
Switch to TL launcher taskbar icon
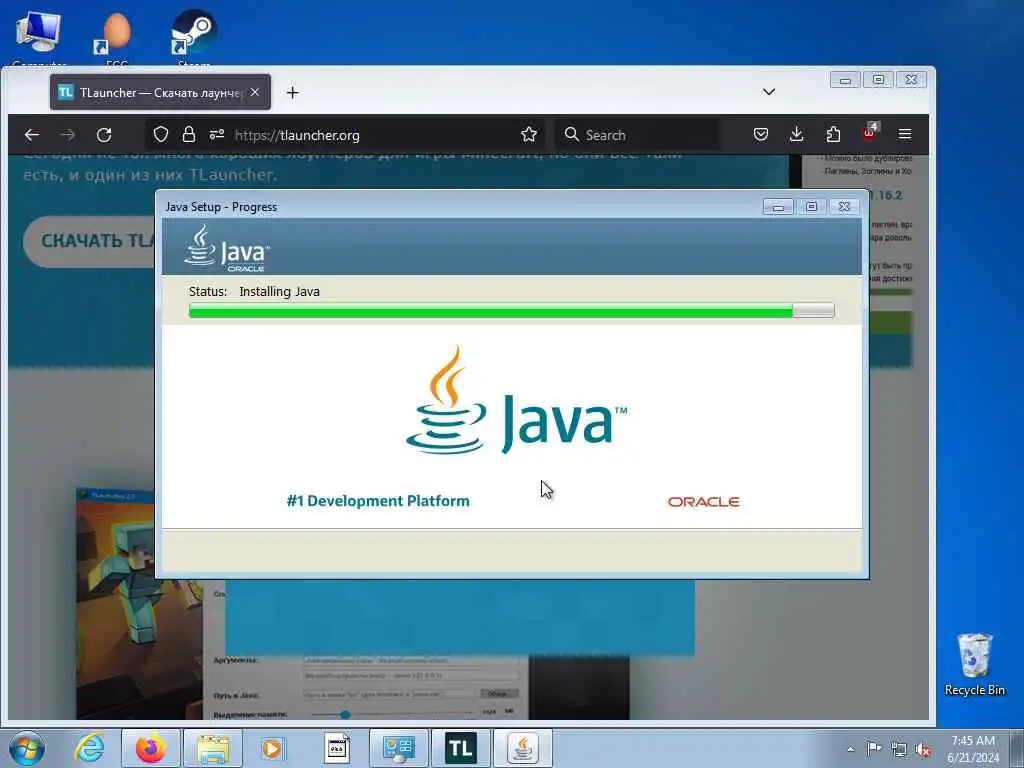pyautogui.click(x=460, y=748)
